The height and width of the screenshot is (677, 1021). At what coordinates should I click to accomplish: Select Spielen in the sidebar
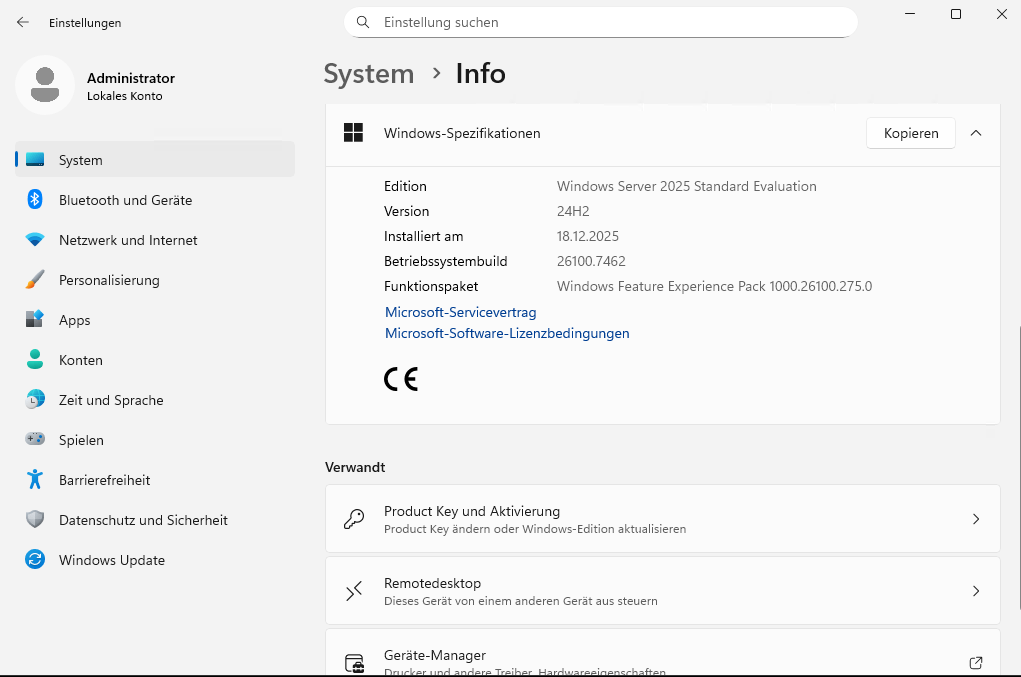click(81, 440)
